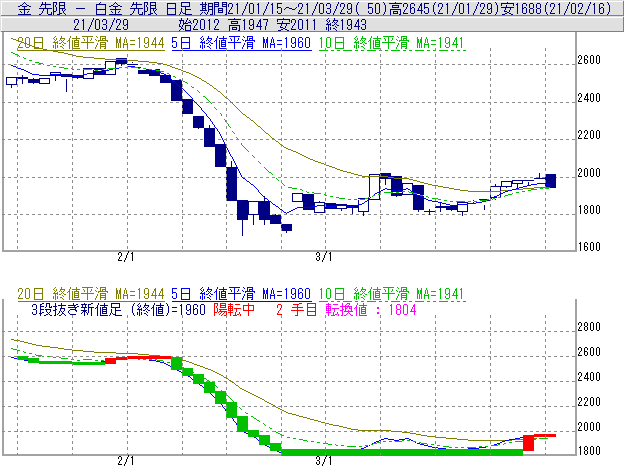
Task: Select the upper chart 20日 終値平滑 MA=1944 legend
Action: pos(91,43)
